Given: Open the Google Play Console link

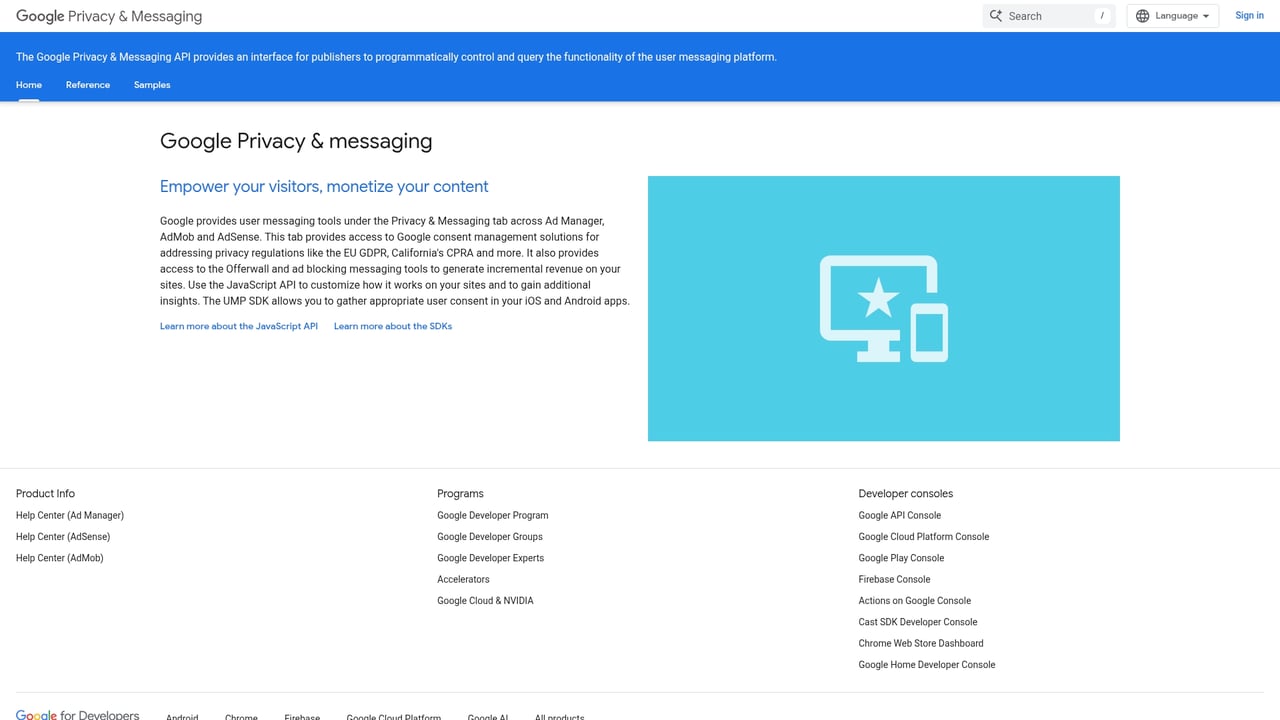Looking at the screenshot, I should pyautogui.click(x=900, y=557).
